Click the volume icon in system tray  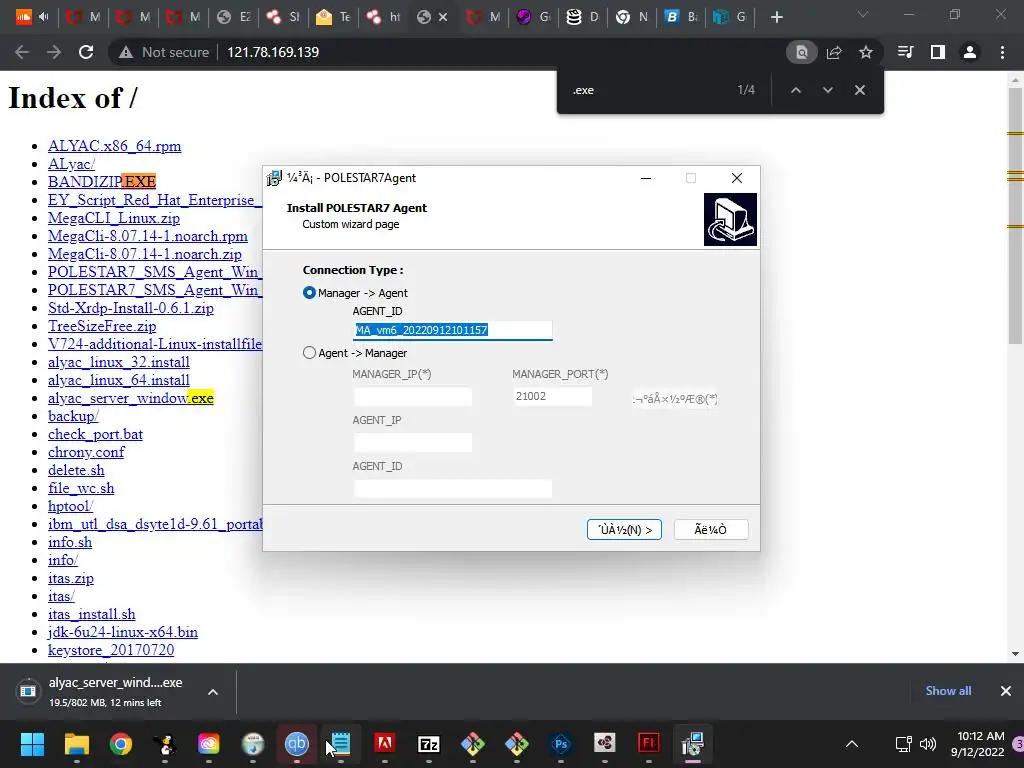coord(927,744)
